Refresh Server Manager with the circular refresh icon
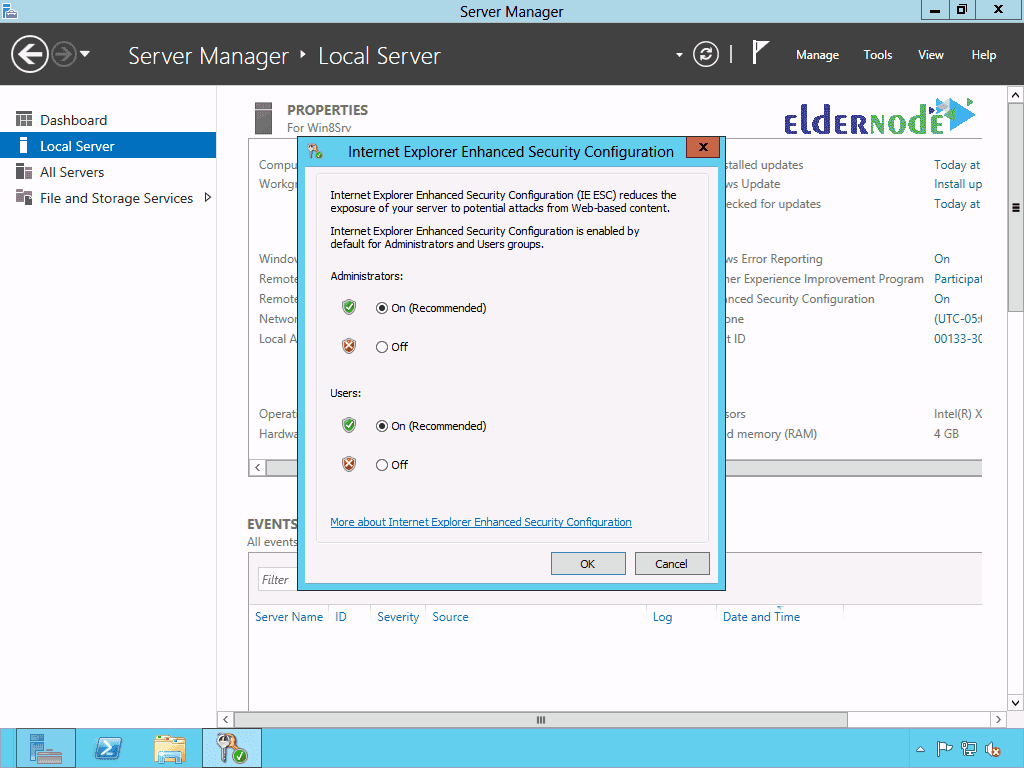The image size is (1024, 768). pos(705,54)
